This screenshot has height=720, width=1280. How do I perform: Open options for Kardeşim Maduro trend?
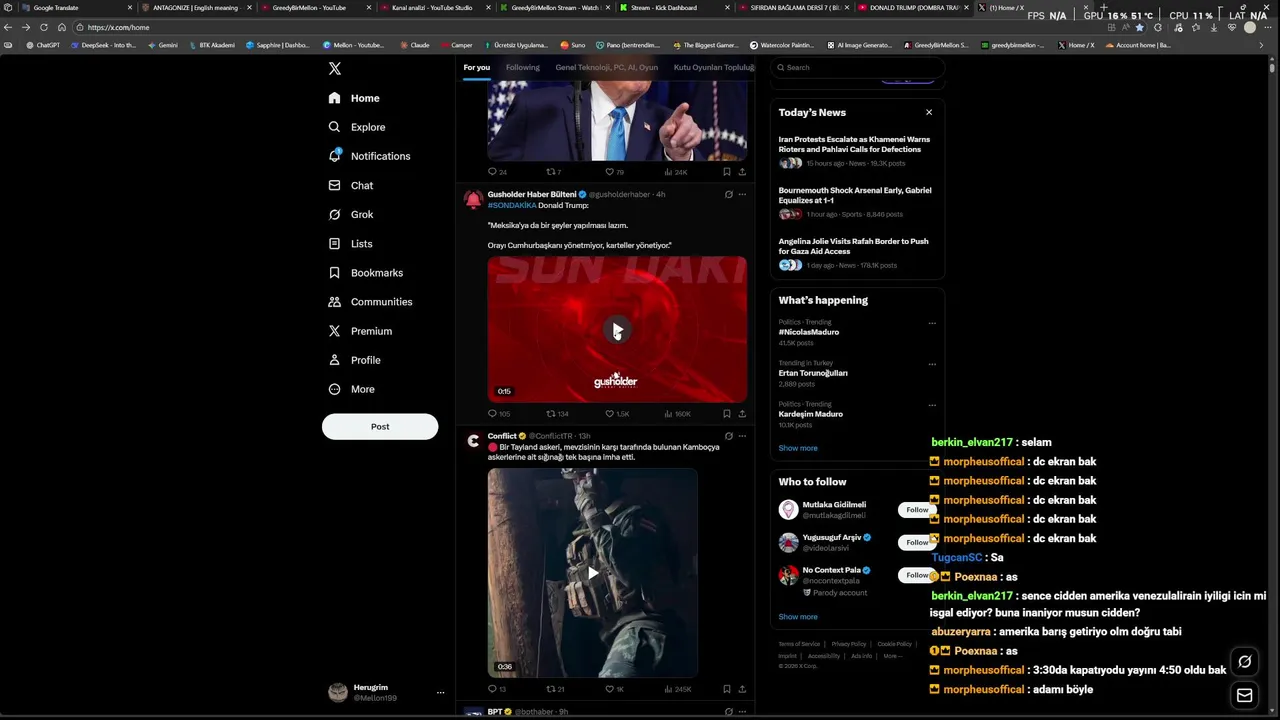pos(932,405)
